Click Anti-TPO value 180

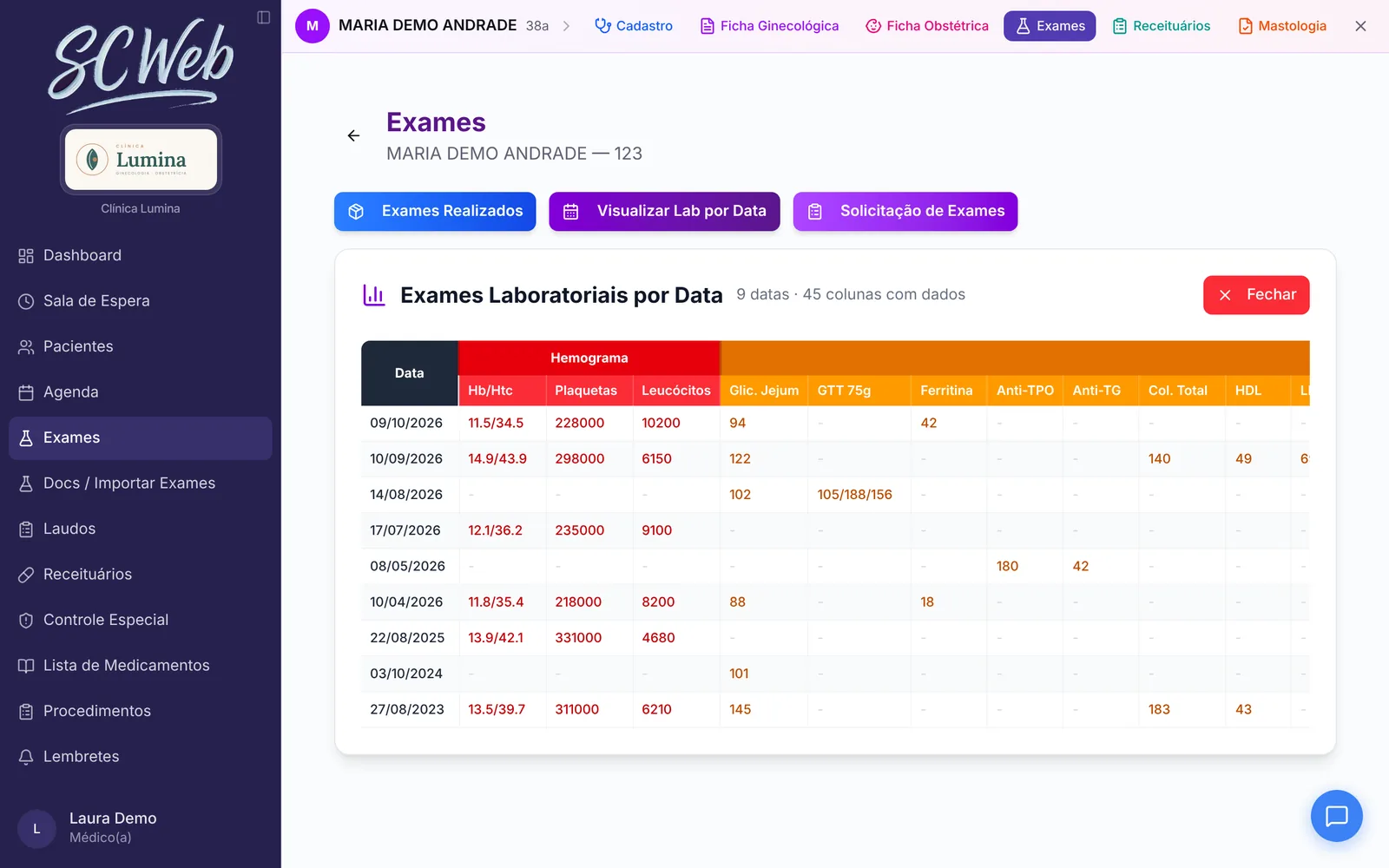tap(1007, 566)
